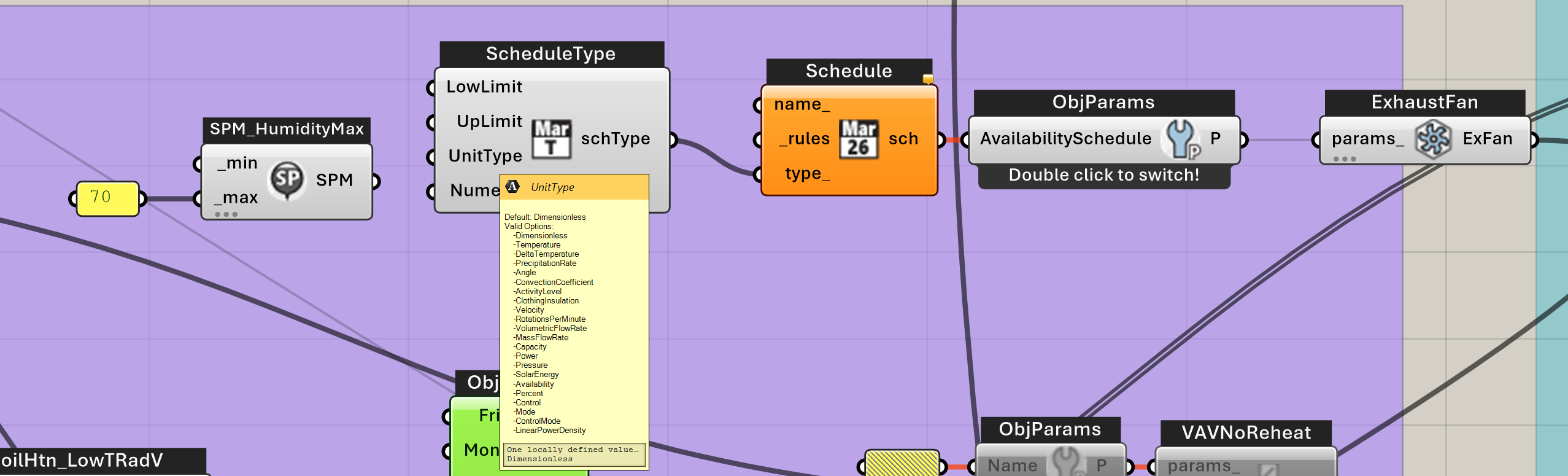Select the UpLimit input parameter
Image resolution: width=1568 pixels, height=476 pixels.
point(489,122)
